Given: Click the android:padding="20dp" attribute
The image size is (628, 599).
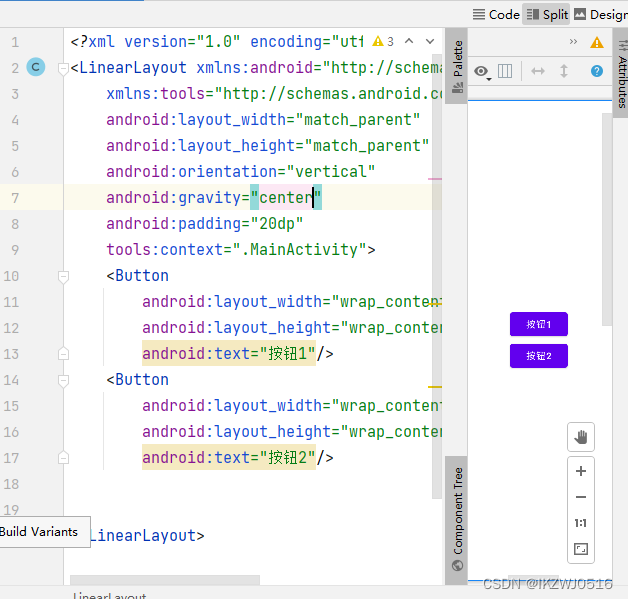Looking at the screenshot, I should click(x=205, y=224).
